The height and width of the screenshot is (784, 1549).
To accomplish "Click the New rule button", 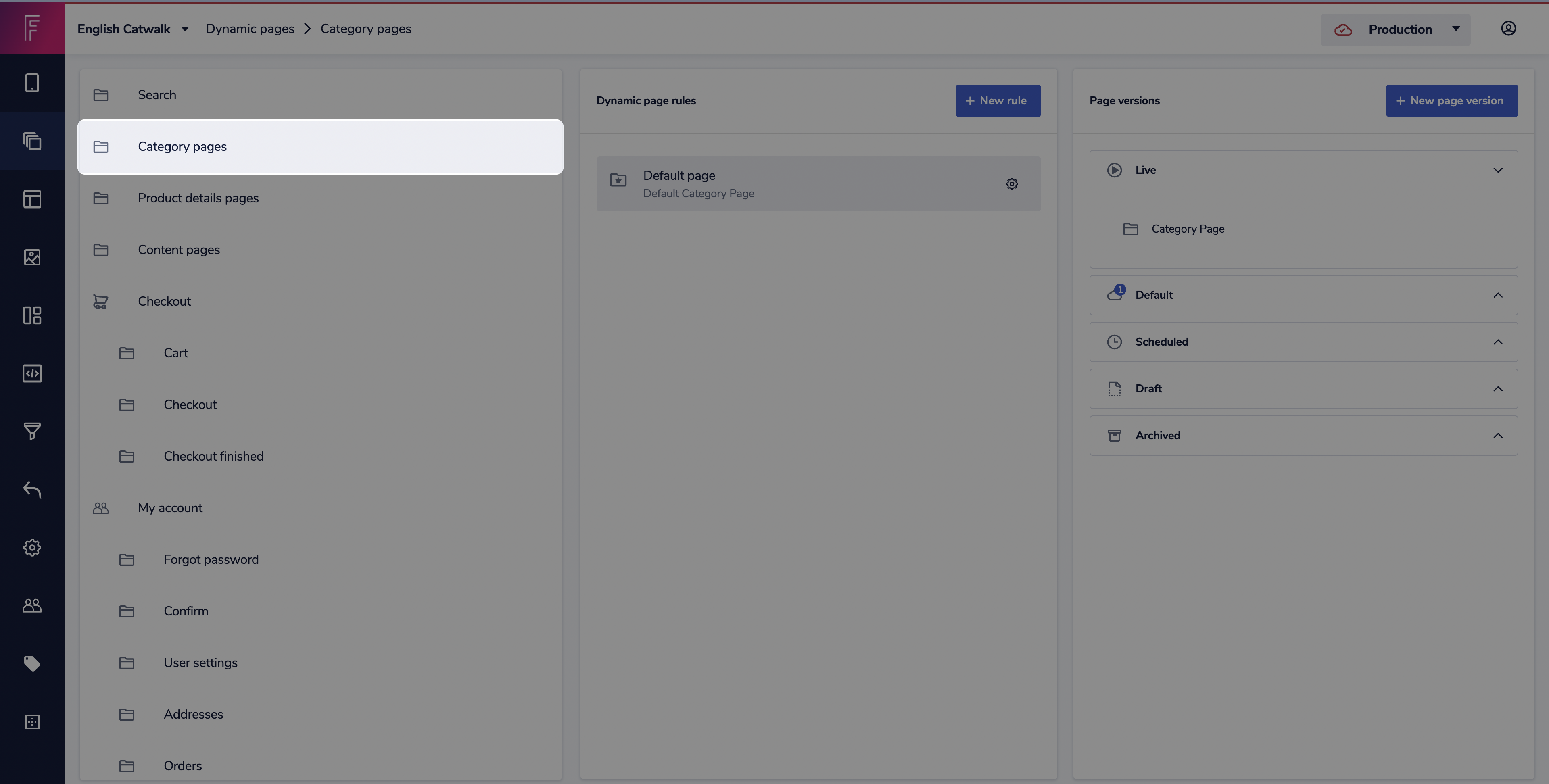I will pos(998,100).
